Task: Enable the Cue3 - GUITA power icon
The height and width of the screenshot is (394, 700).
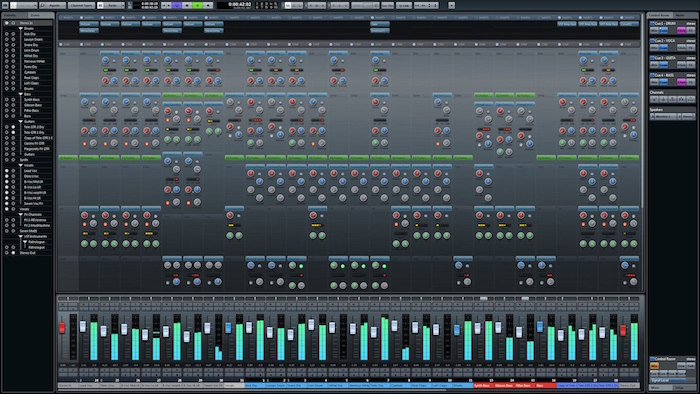Action: [652, 58]
